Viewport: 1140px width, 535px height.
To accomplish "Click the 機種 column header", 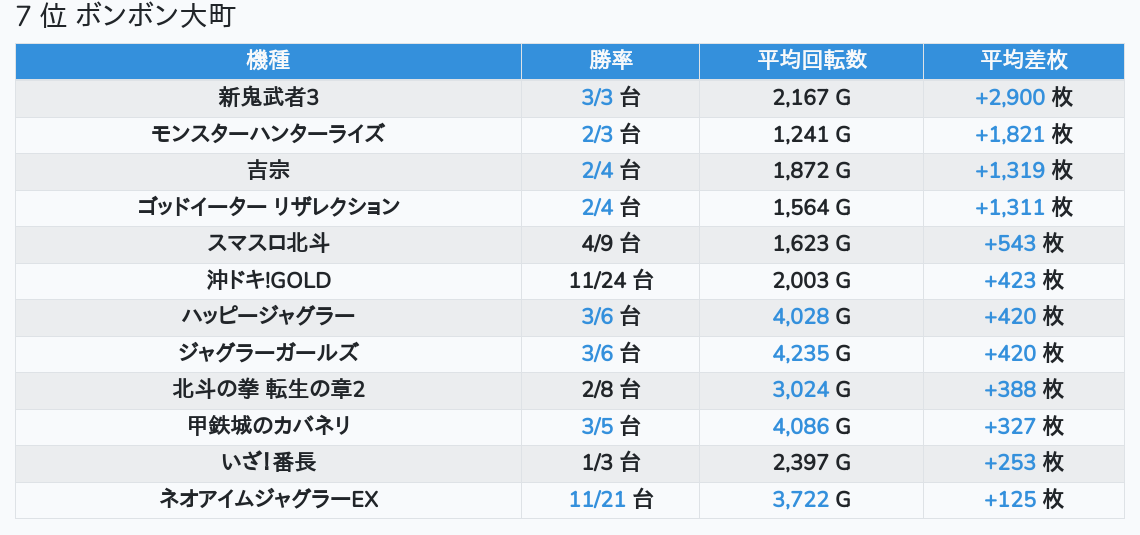I will click(x=268, y=61).
